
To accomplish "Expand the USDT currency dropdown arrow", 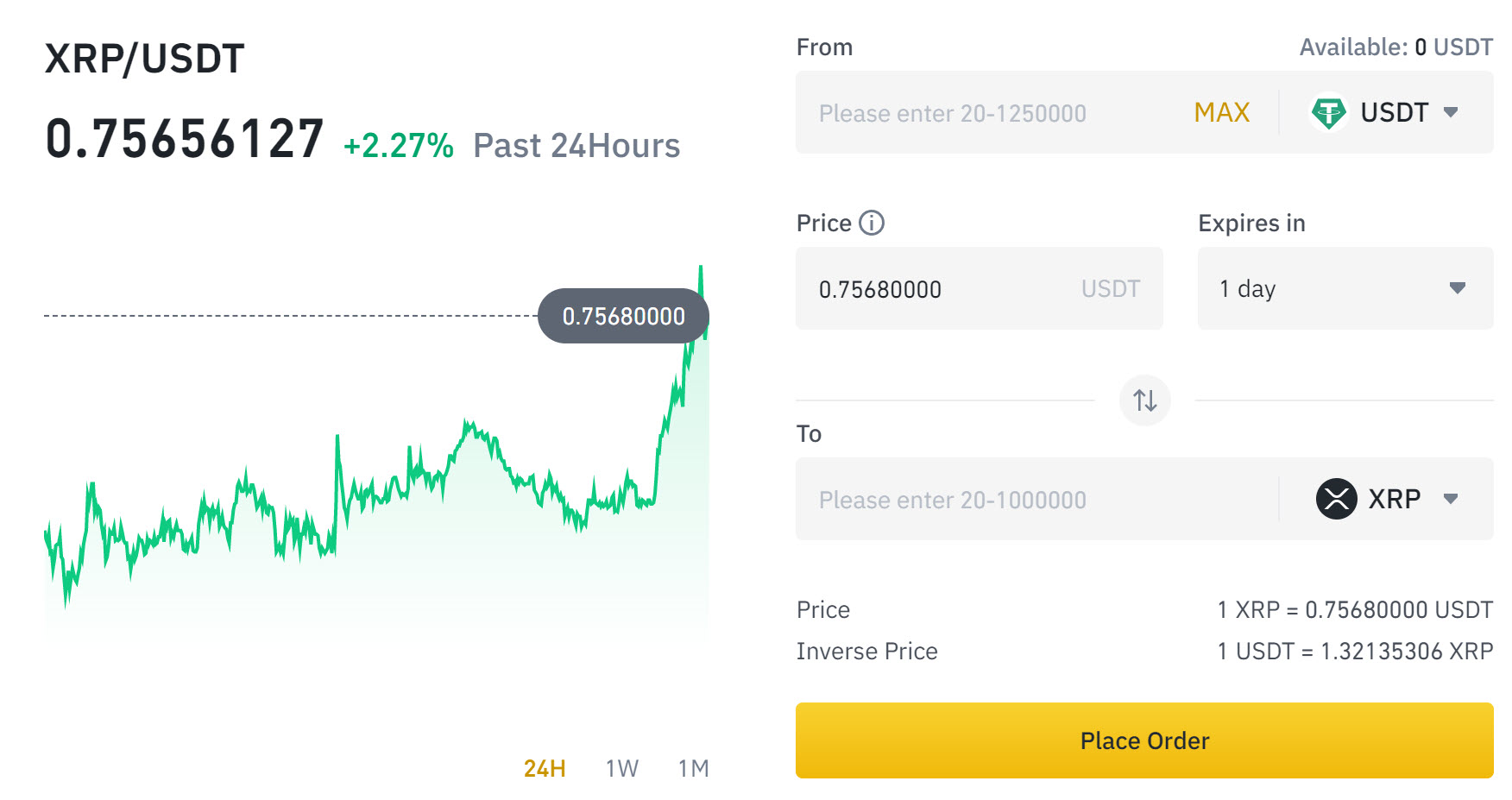I will (x=1451, y=112).
